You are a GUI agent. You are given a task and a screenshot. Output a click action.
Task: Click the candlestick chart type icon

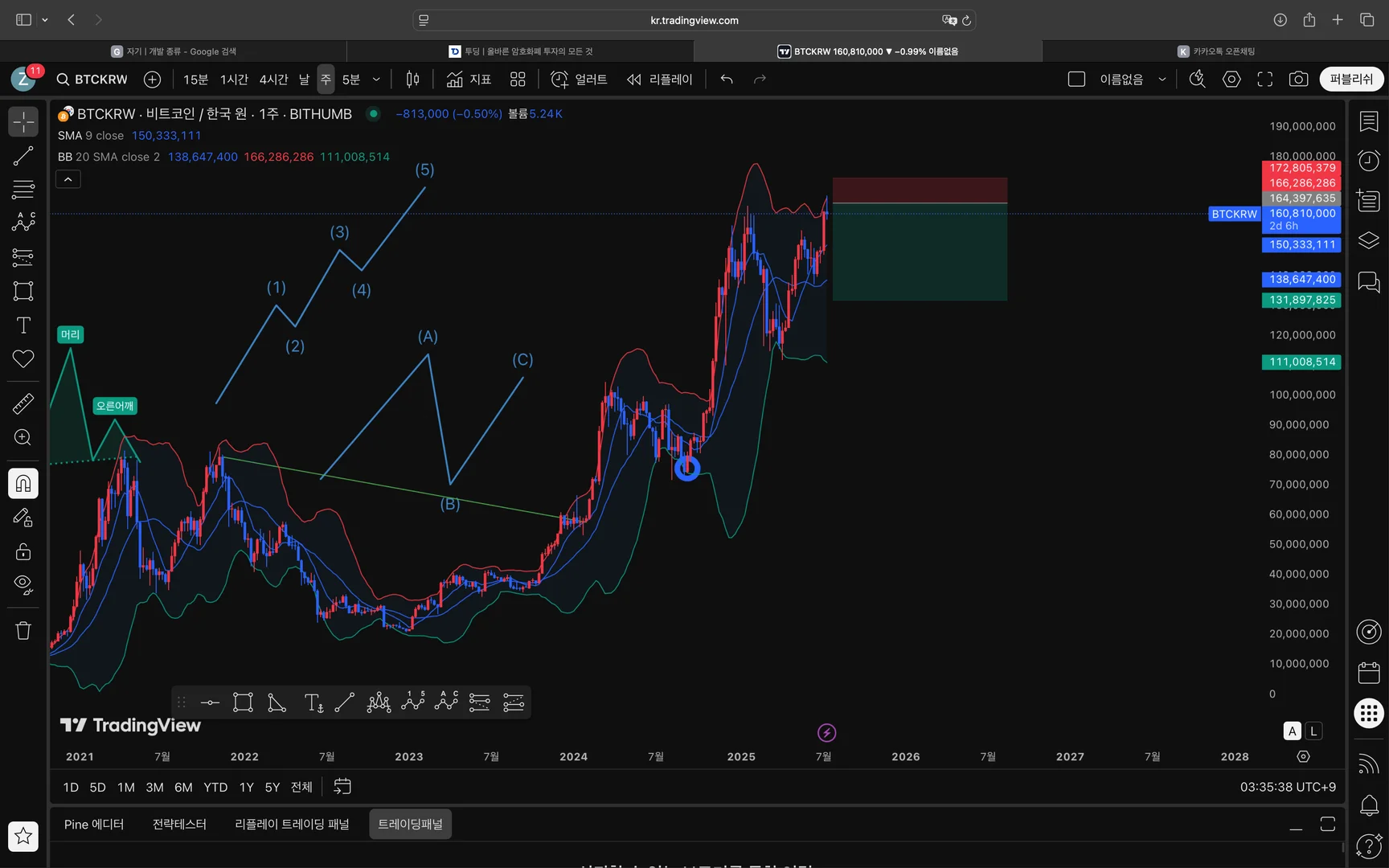[x=412, y=79]
